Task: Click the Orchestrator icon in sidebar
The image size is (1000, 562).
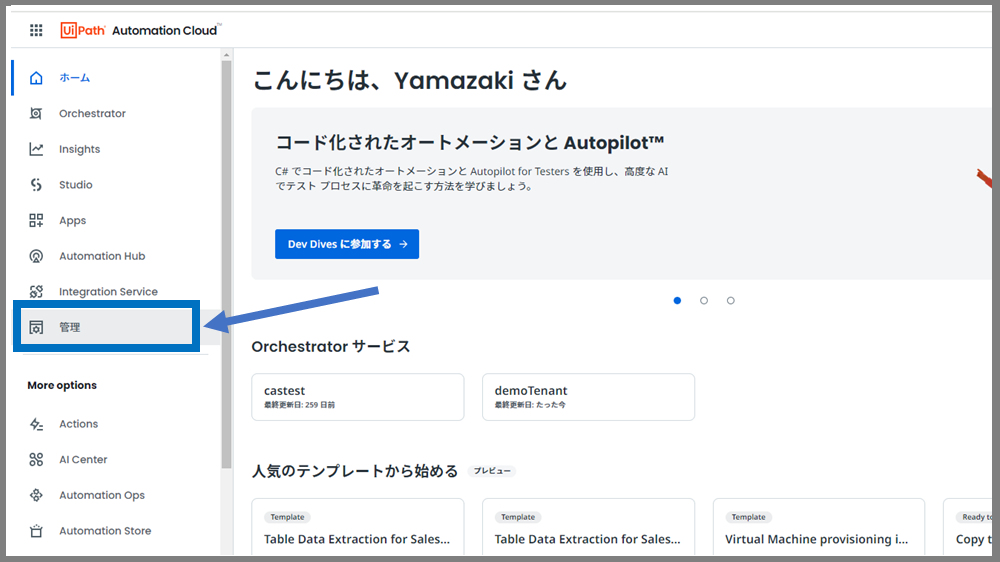Action: click(x=36, y=114)
